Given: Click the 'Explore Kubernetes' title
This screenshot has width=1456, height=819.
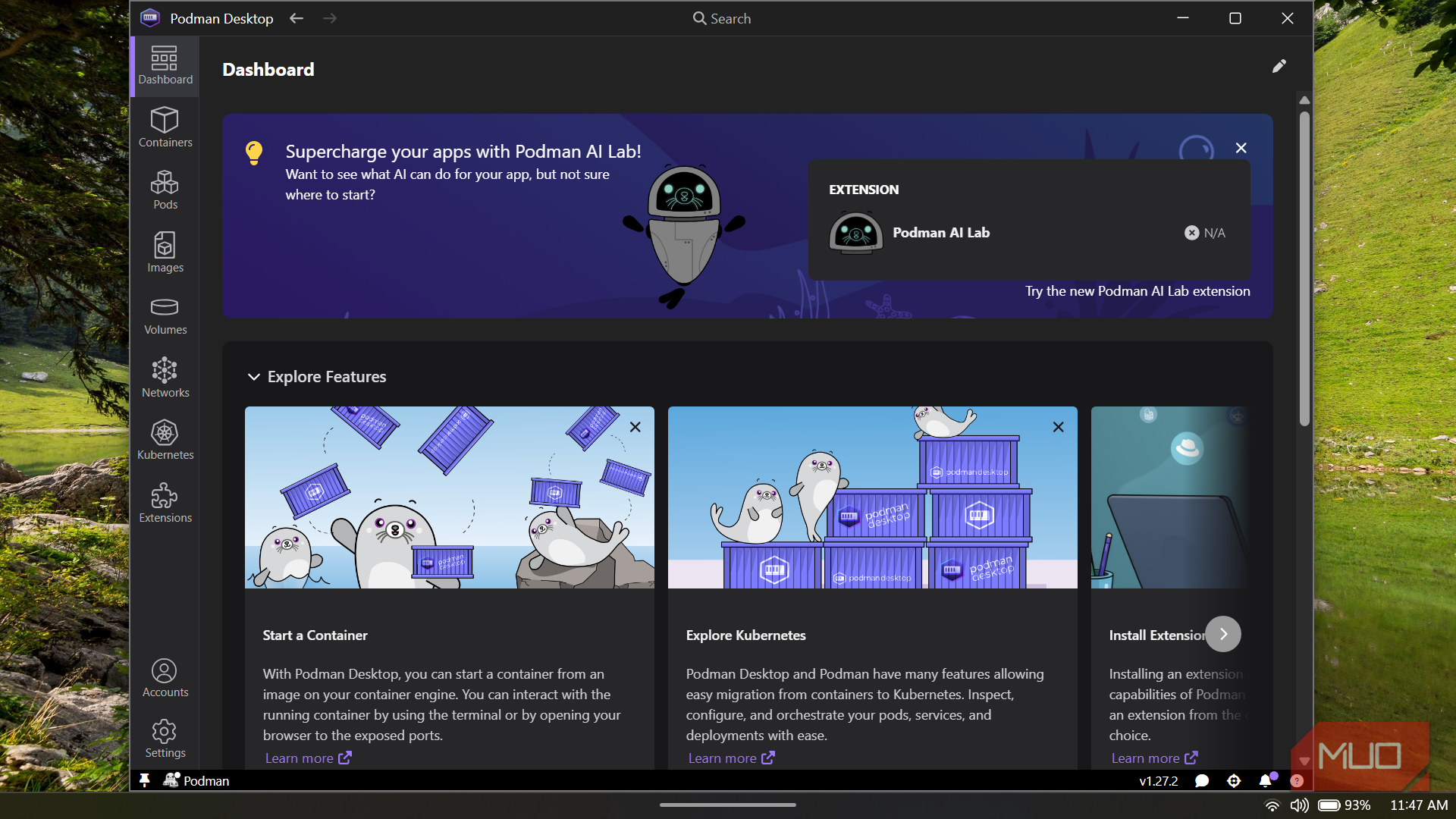Looking at the screenshot, I should [746, 635].
